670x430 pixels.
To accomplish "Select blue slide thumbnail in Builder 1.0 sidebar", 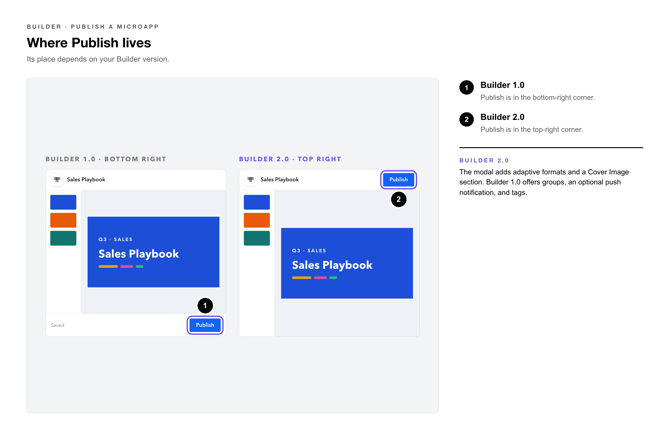I will pos(63,202).
